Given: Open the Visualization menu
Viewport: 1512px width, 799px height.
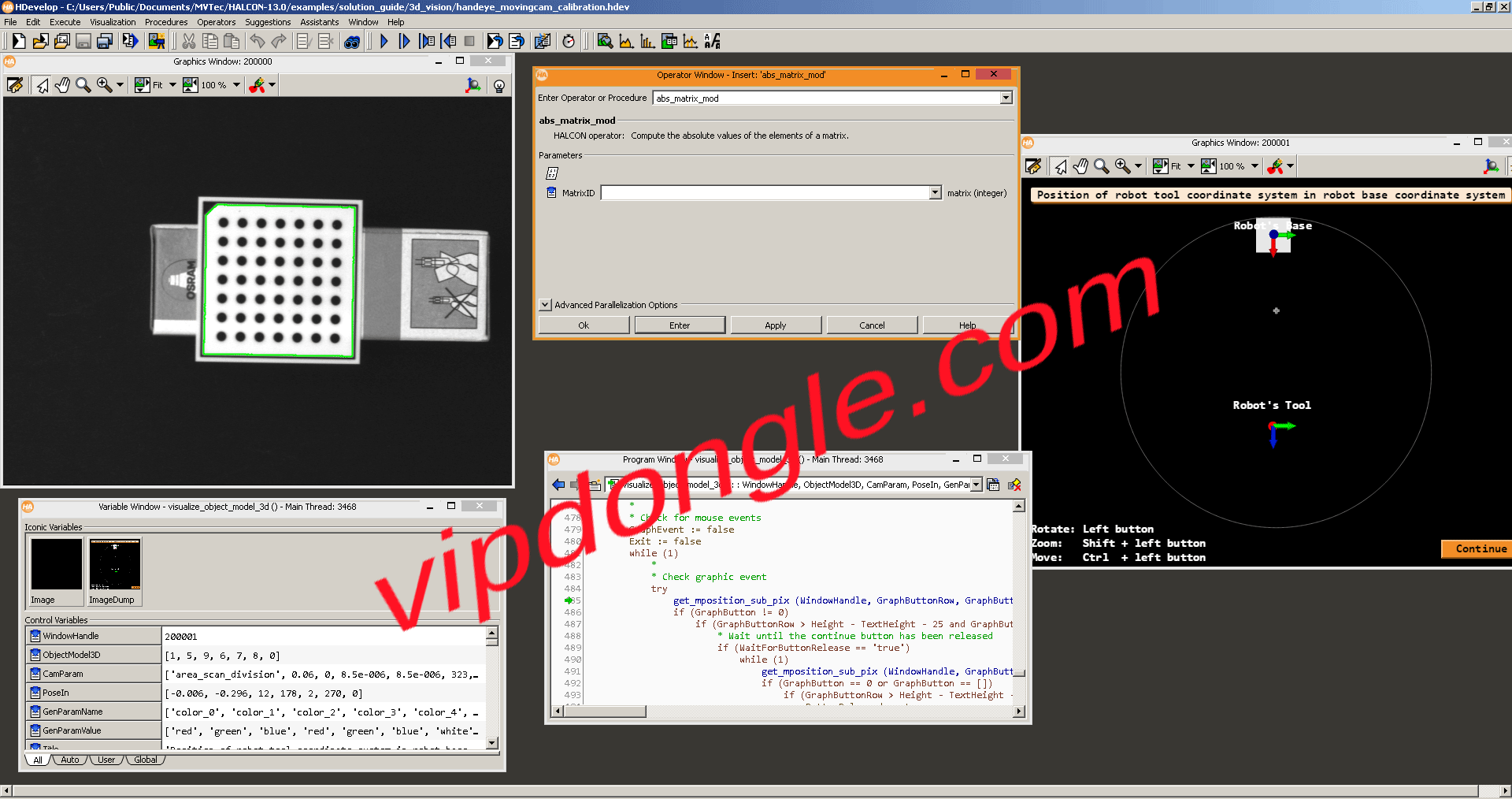Looking at the screenshot, I should point(113,22).
